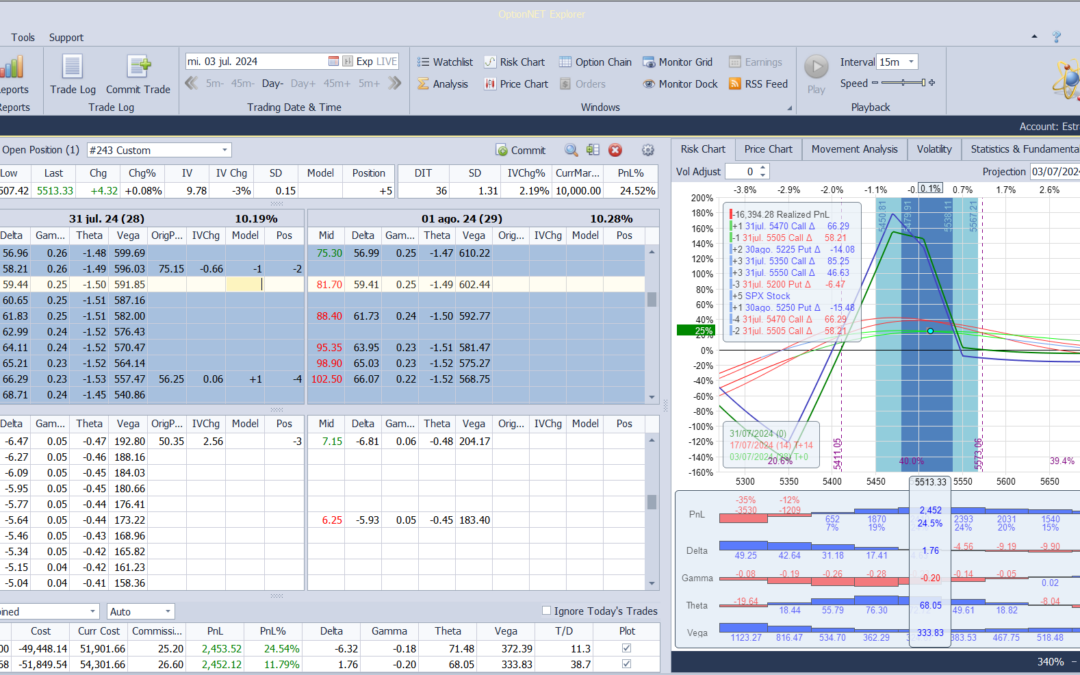Open the dropdown left of Auto

pos(93,612)
